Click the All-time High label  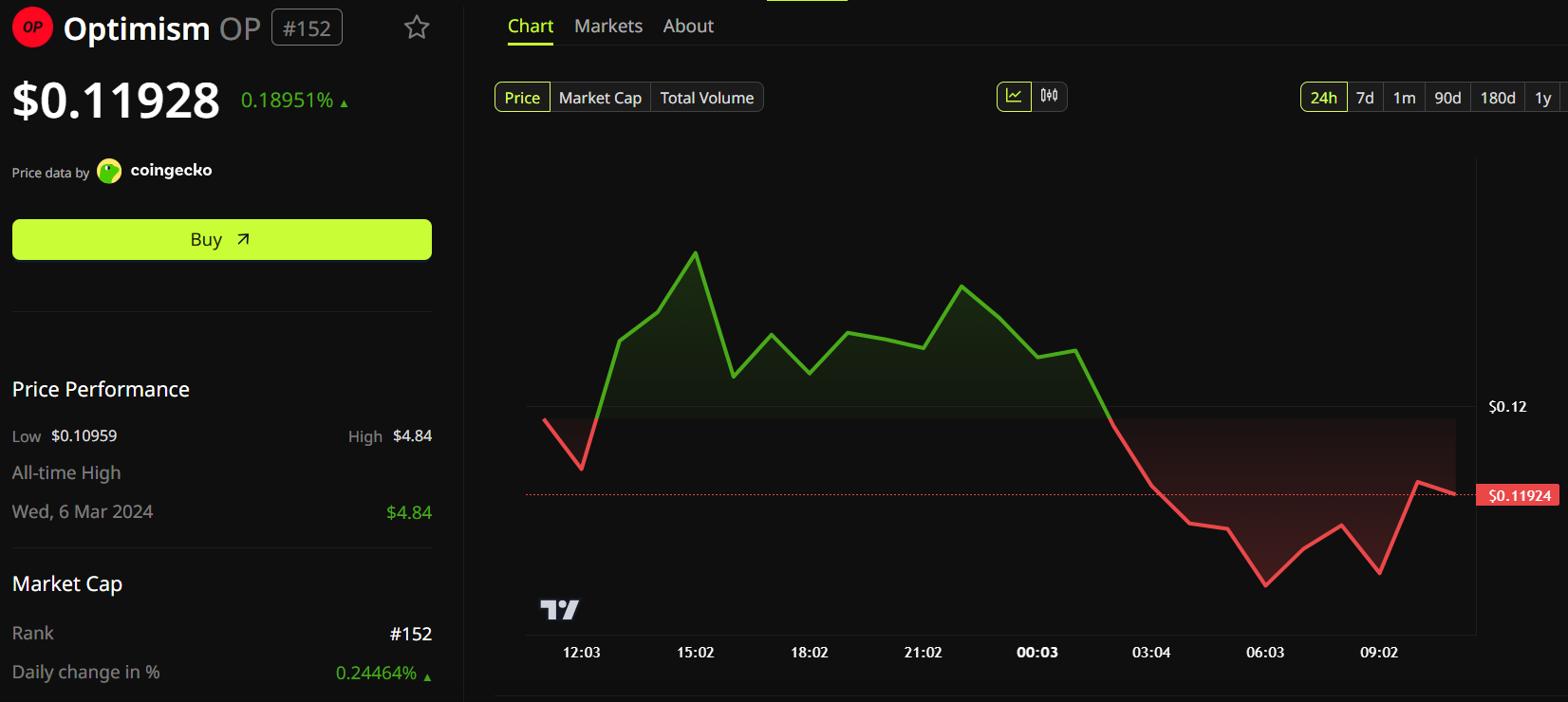[x=66, y=472]
